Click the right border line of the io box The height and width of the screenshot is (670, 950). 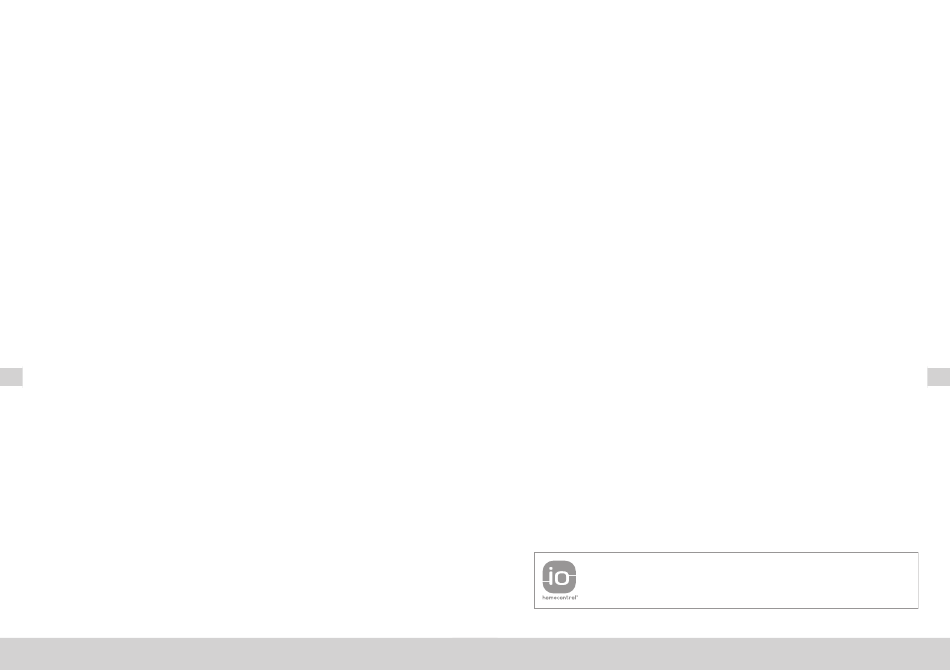[918, 580]
